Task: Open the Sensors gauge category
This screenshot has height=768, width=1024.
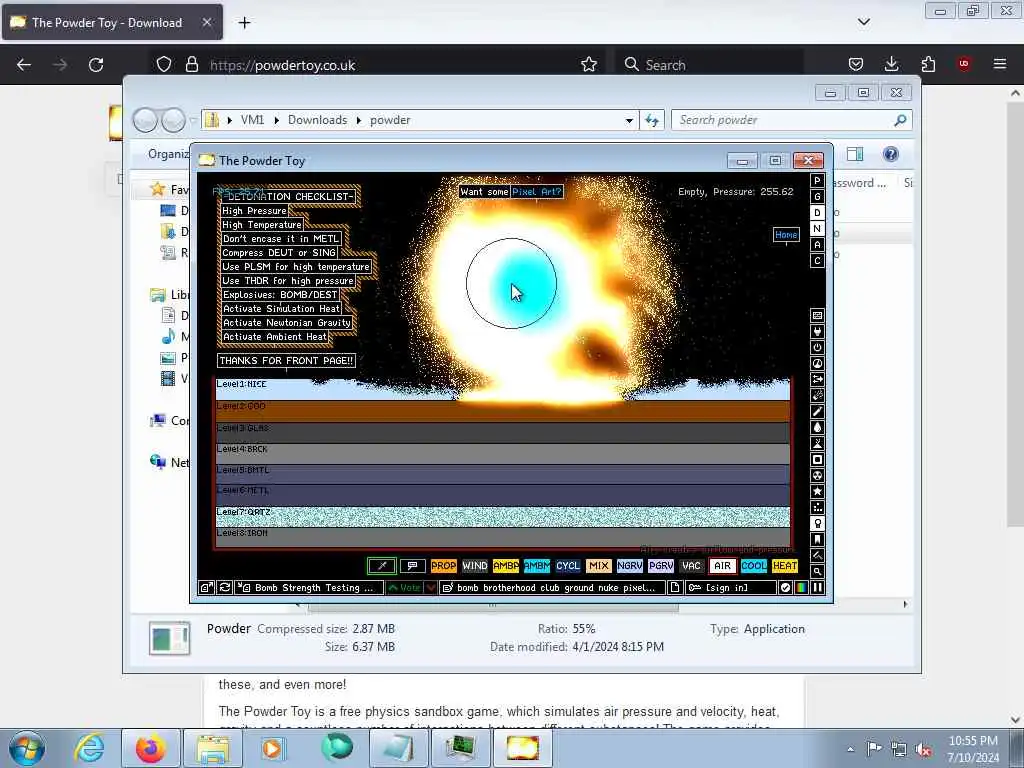Action: 817,364
